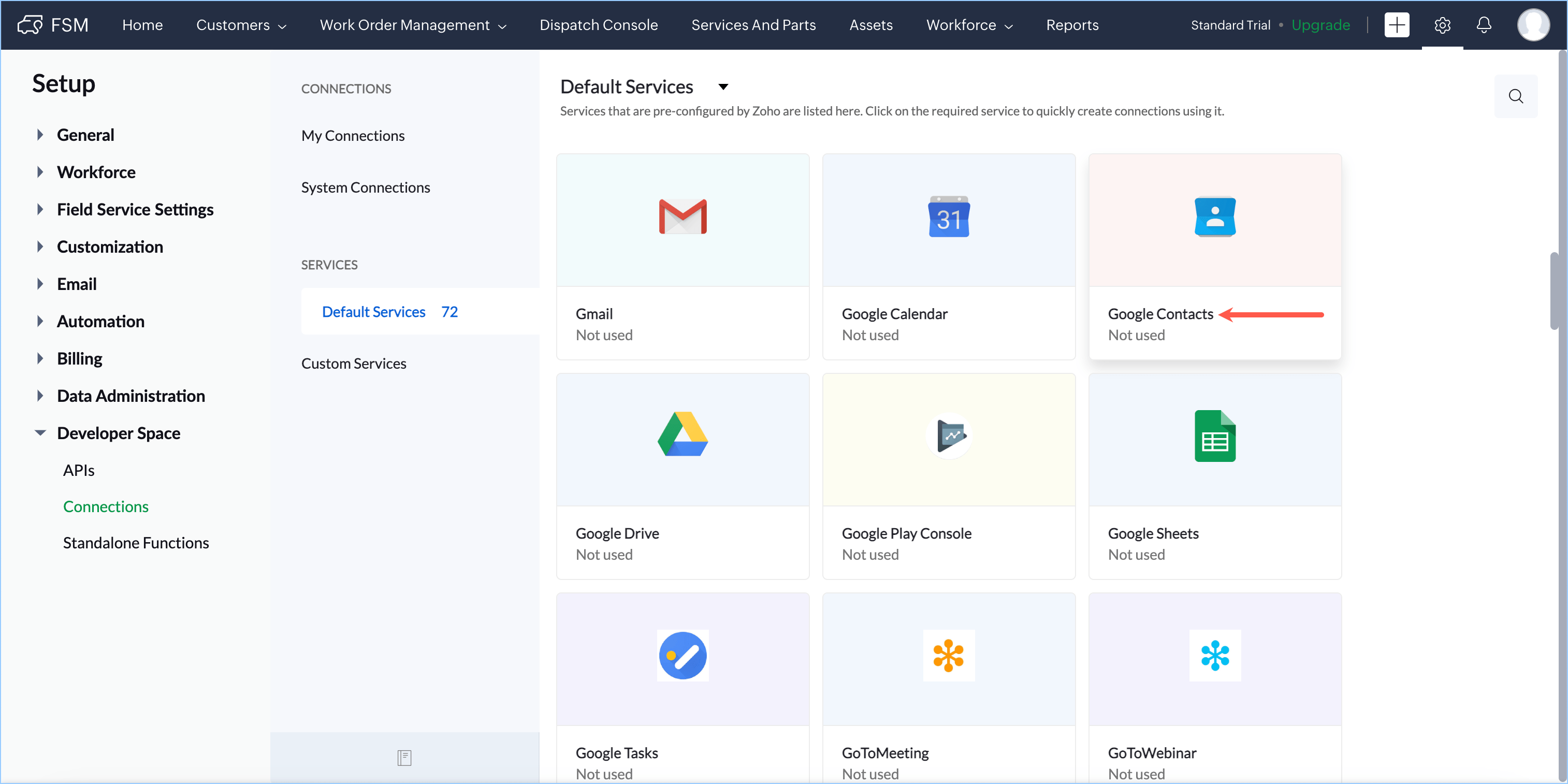Open the notifications bell icon
The image size is (1568, 784).
click(1484, 25)
